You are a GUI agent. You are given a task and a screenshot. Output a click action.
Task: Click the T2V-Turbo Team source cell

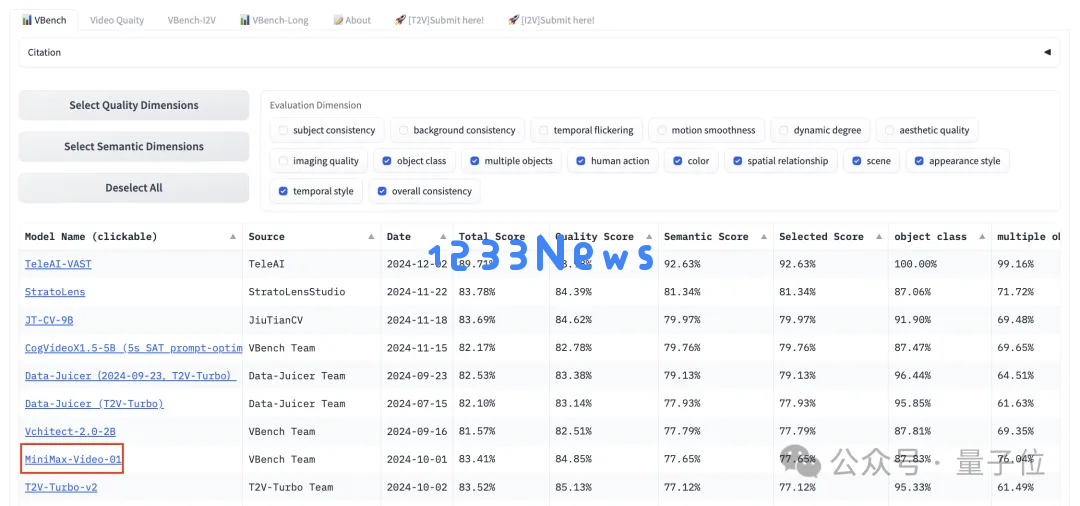coord(291,487)
